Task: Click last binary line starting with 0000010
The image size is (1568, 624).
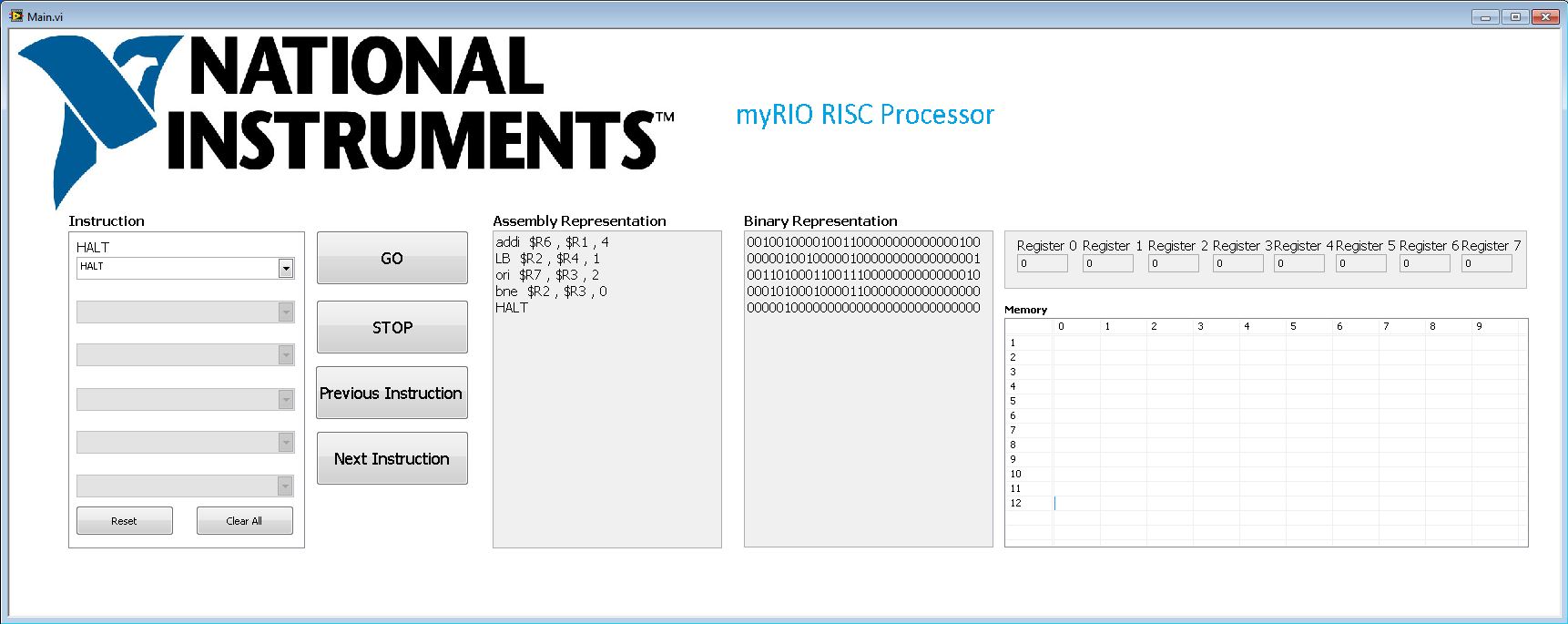Action: [x=863, y=308]
